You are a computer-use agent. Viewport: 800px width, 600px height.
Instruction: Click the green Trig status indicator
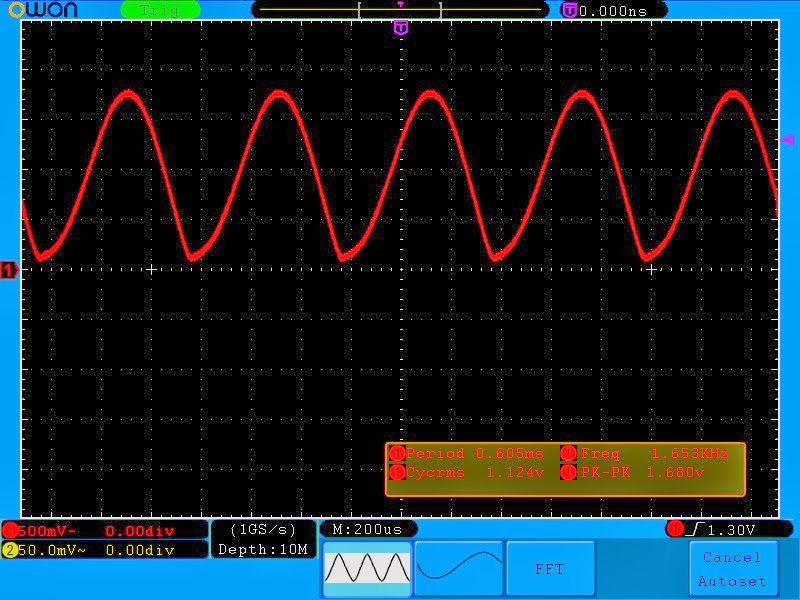click(160, 10)
